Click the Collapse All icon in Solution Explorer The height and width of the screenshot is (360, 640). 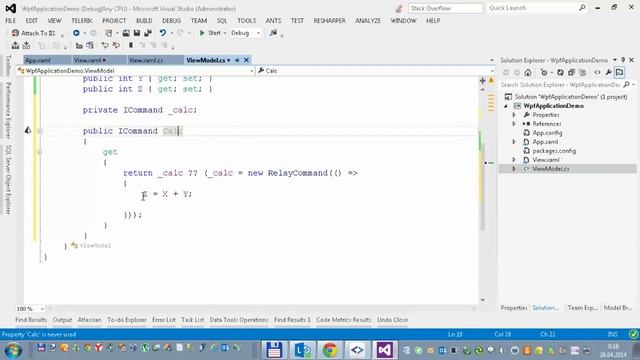[x=571, y=73]
